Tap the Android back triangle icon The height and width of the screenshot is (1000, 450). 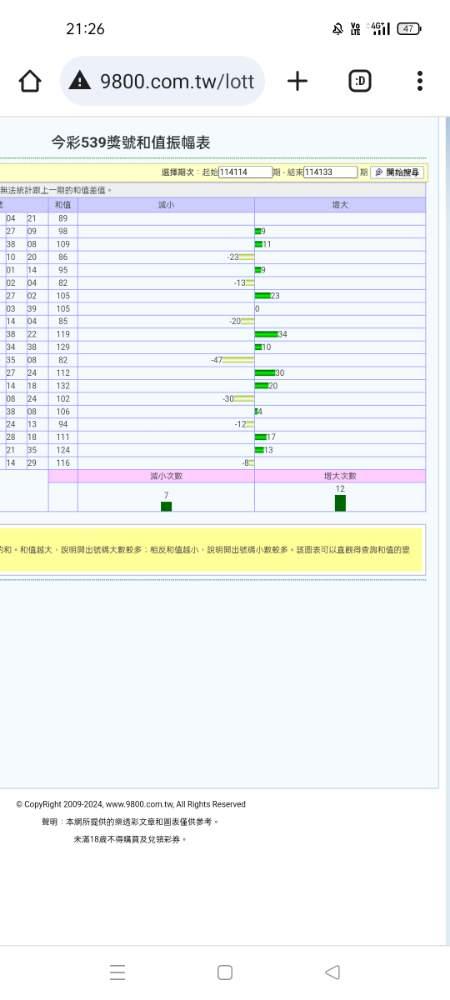tap(332, 972)
